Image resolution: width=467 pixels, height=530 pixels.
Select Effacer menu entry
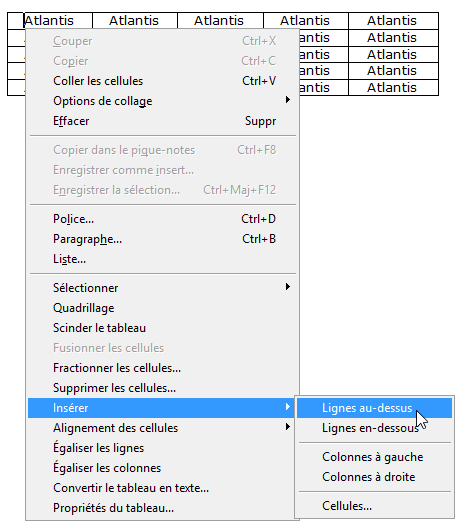point(163,121)
